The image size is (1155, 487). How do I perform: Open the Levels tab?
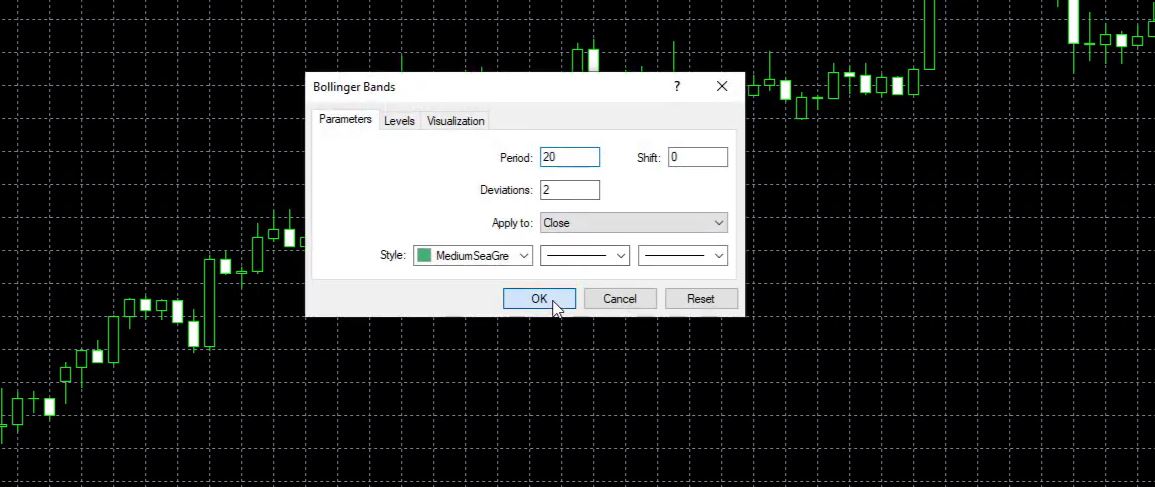click(399, 121)
